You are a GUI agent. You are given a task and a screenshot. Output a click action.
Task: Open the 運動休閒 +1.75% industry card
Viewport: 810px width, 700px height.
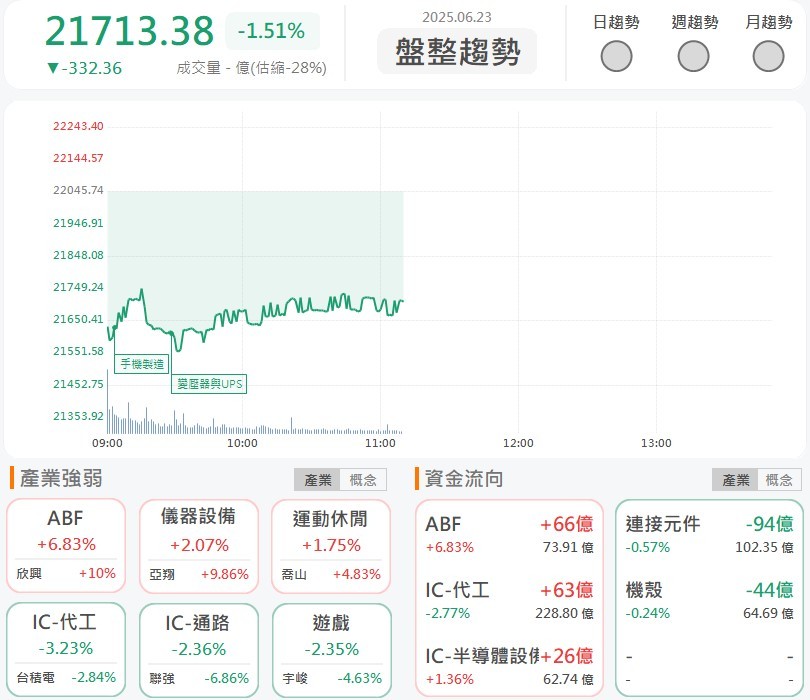[331, 546]
